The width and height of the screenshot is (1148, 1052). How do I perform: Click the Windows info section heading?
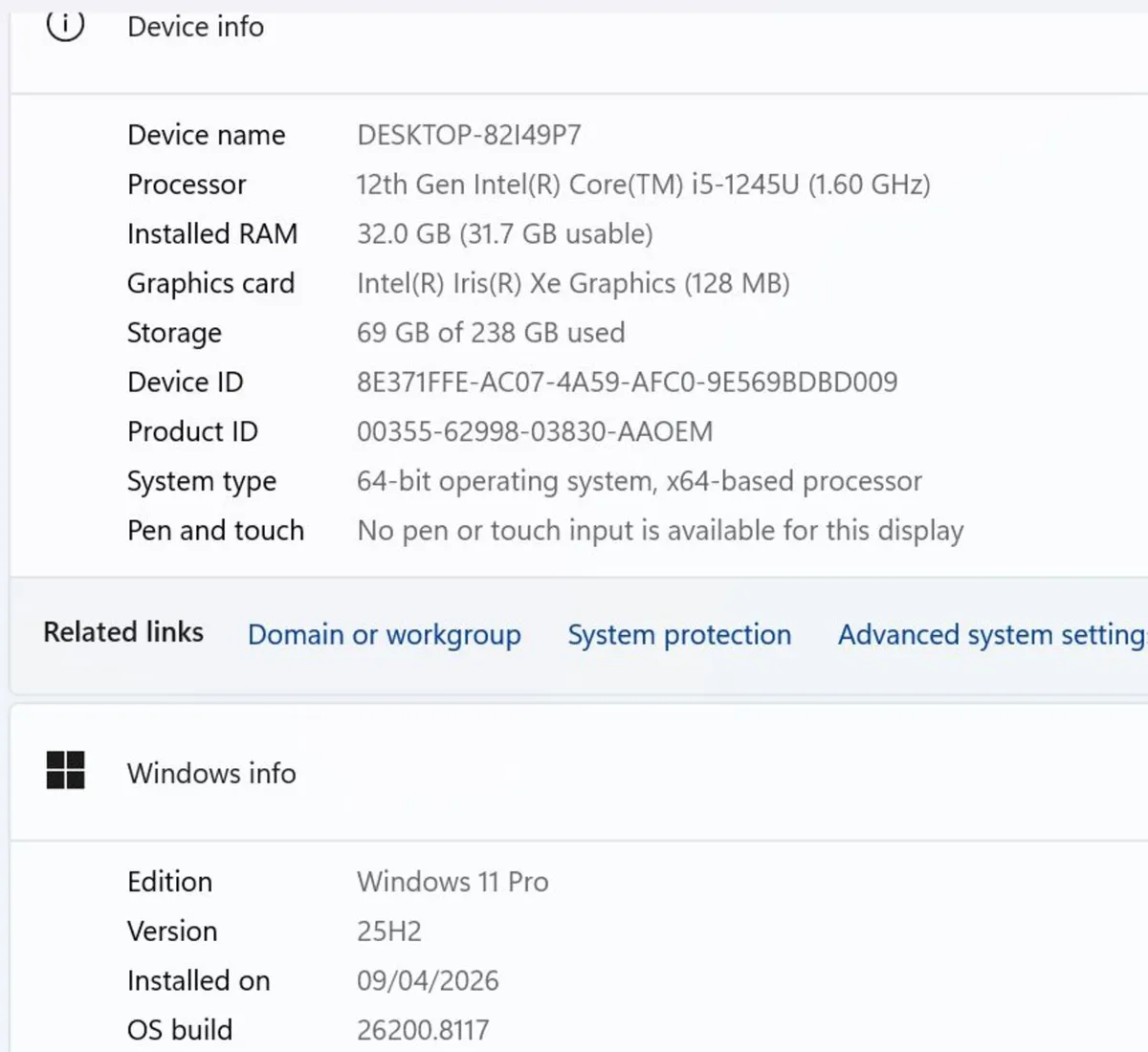tap(211, 773)
